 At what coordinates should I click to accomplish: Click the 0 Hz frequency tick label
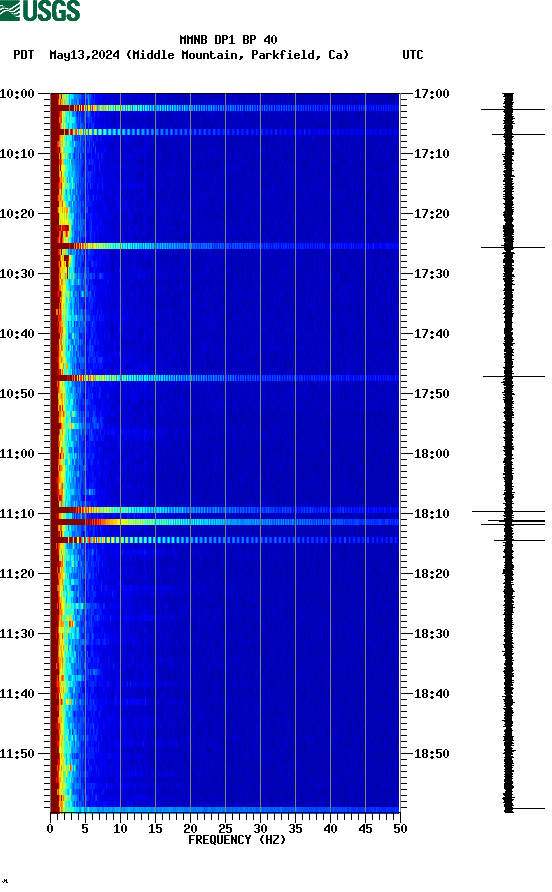(x=50, y=829)
